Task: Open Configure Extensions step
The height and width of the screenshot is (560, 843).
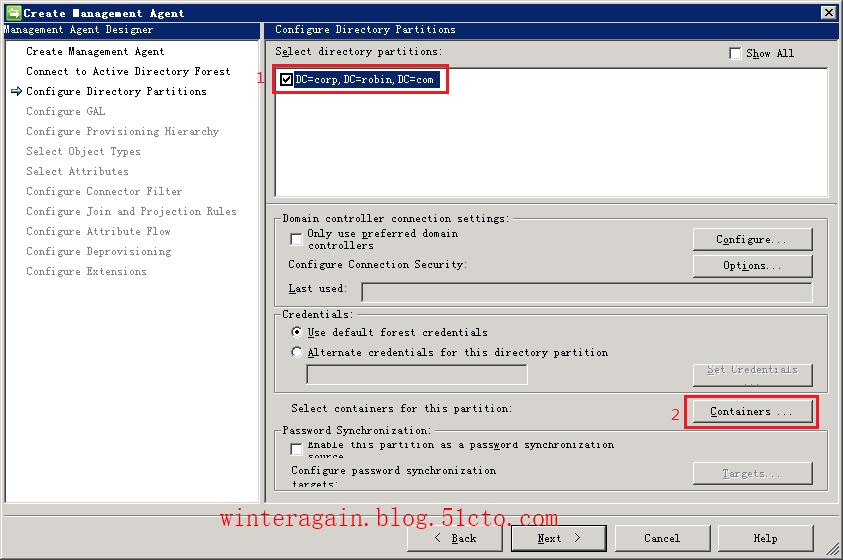Action: click(x=87, y=271)
